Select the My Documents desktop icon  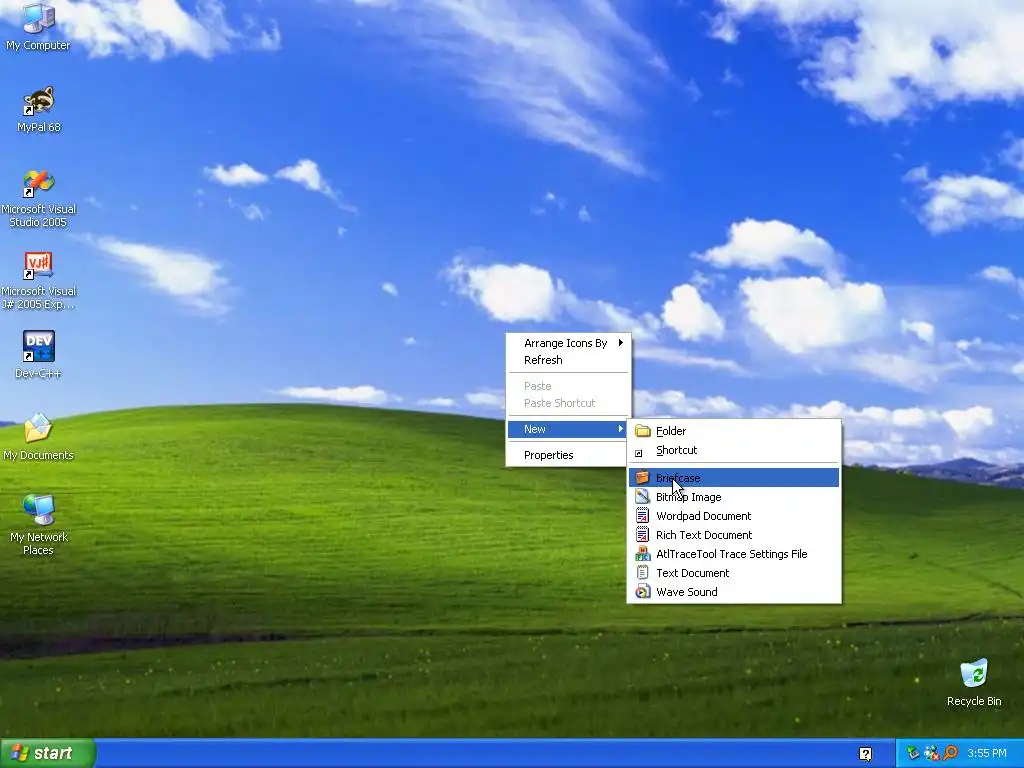(x=38, y=428)
